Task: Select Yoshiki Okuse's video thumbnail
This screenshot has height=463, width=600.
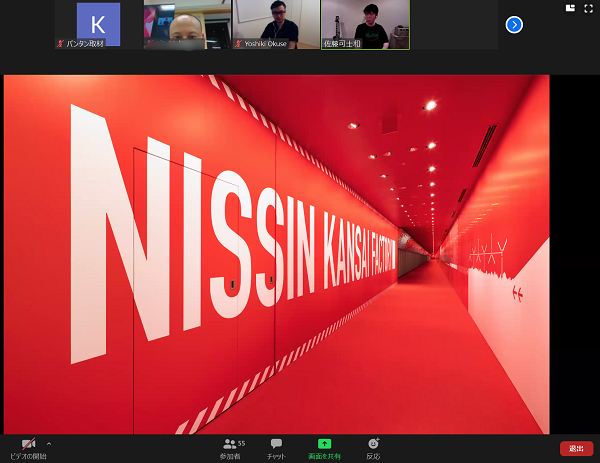Action: tap(276, 23)
